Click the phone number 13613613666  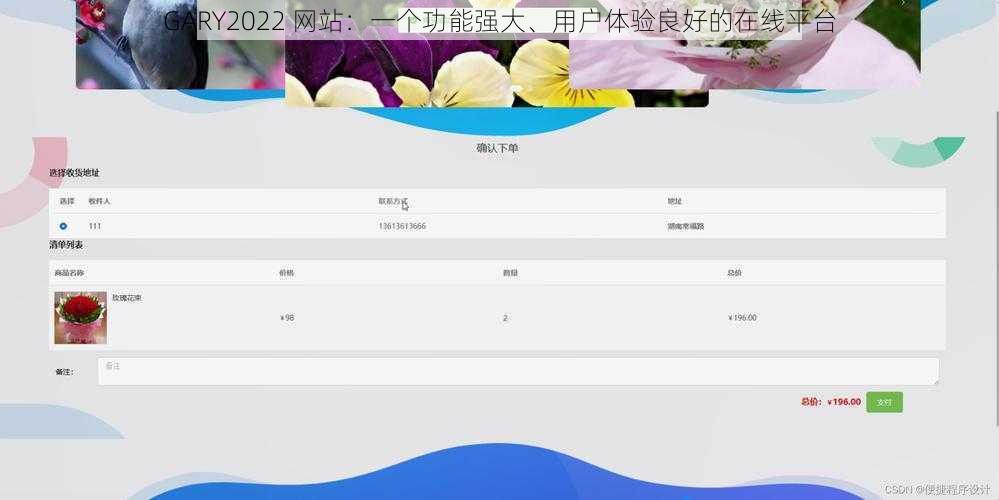pos(402,226)
